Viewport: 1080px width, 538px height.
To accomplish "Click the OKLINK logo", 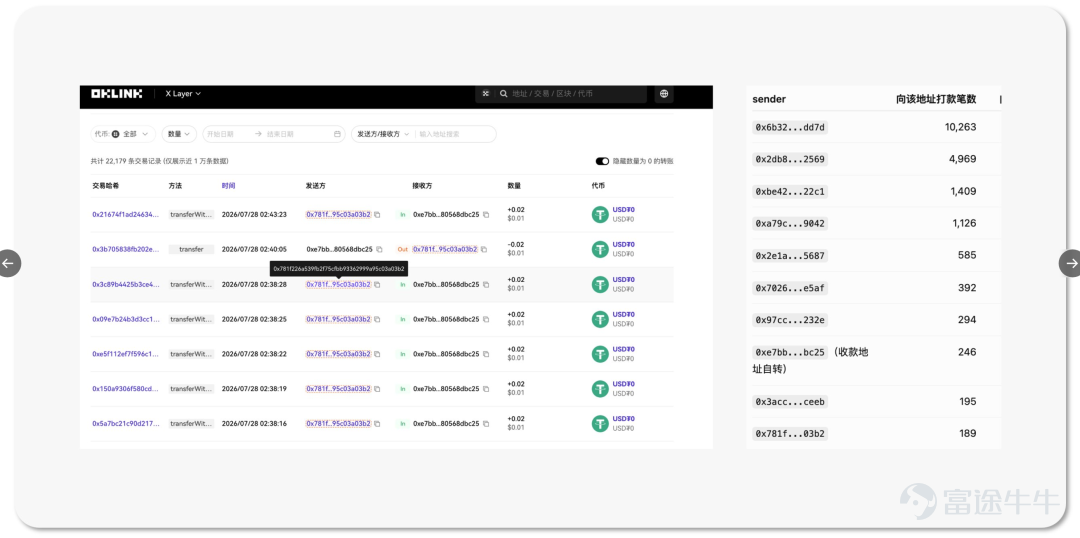I will coord(116,94).
